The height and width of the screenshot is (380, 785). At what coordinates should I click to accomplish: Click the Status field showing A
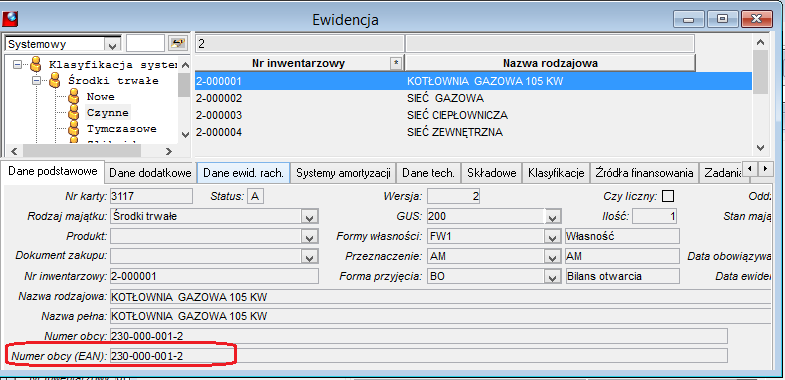click(255, 196)
